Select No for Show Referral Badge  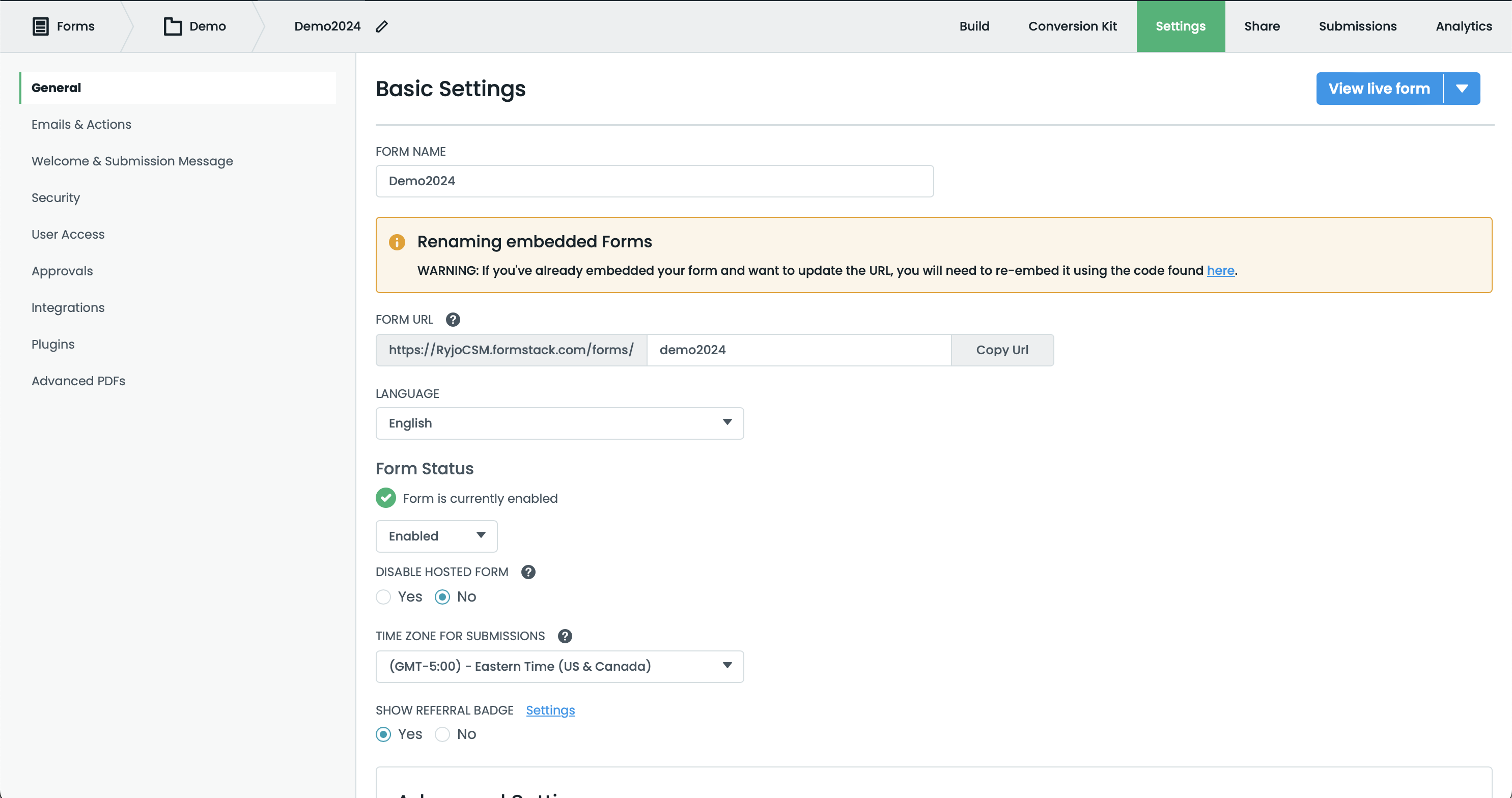[x=442, y=734]
